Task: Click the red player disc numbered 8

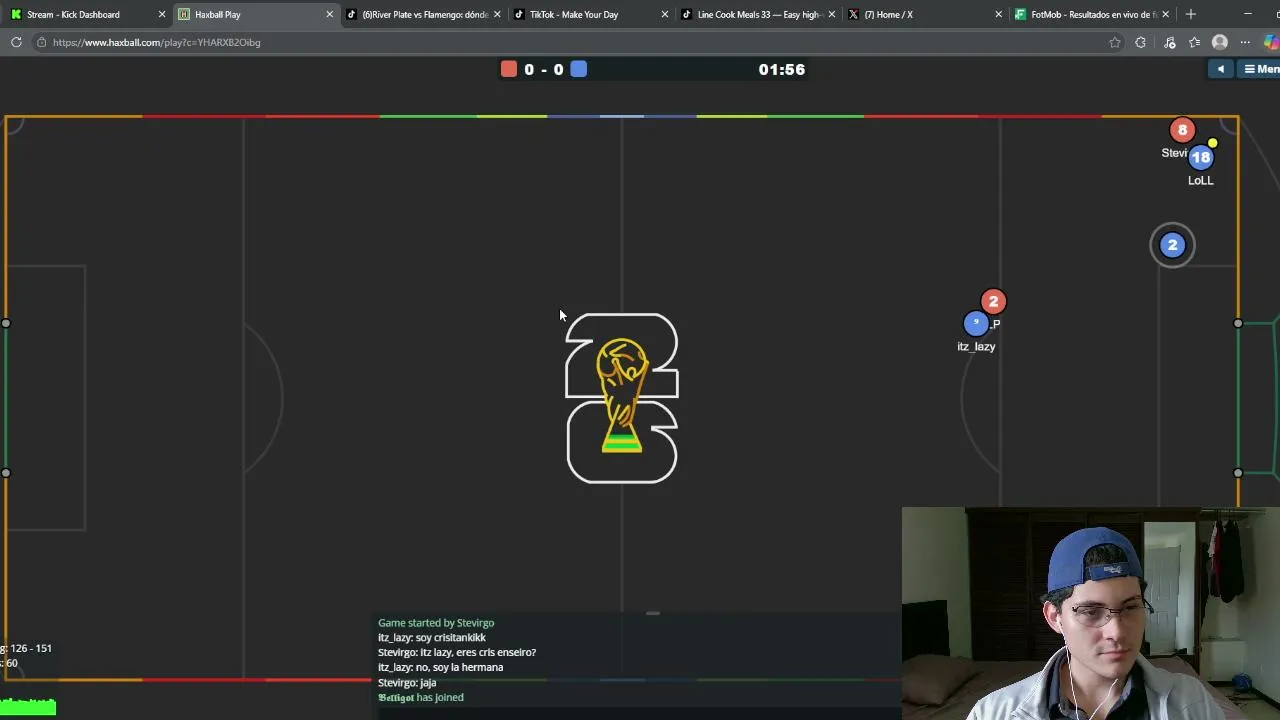Action: click(x=1182, y=130)
